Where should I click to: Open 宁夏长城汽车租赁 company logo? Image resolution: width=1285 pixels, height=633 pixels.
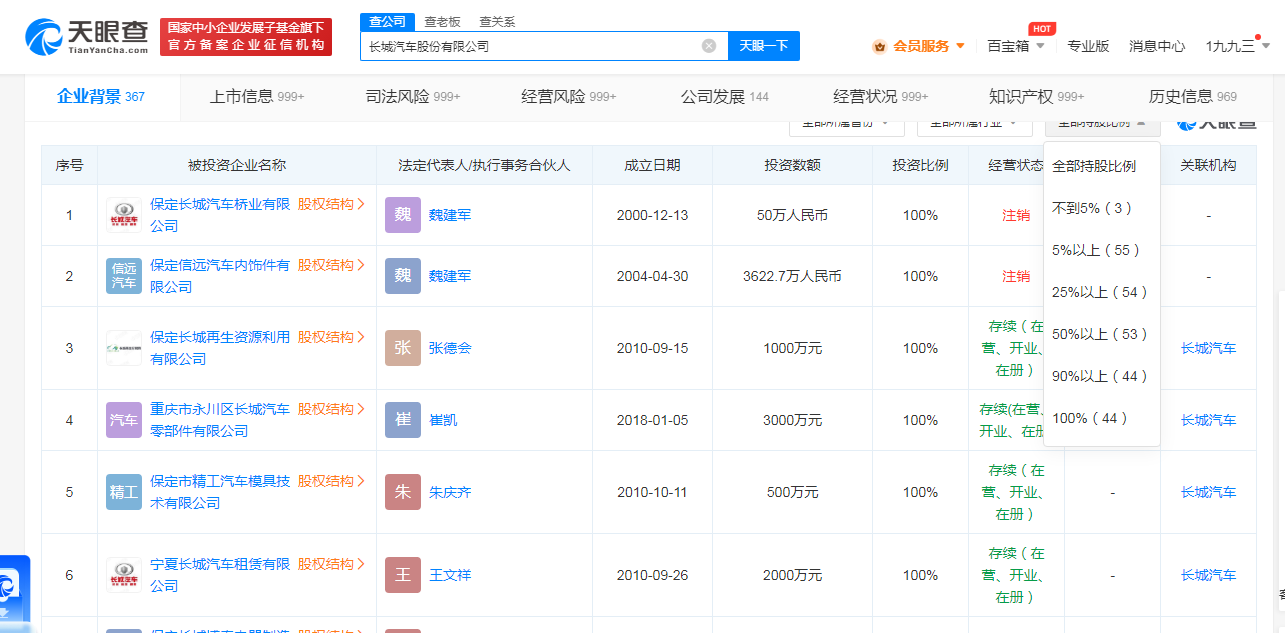[x=124, y=575]
